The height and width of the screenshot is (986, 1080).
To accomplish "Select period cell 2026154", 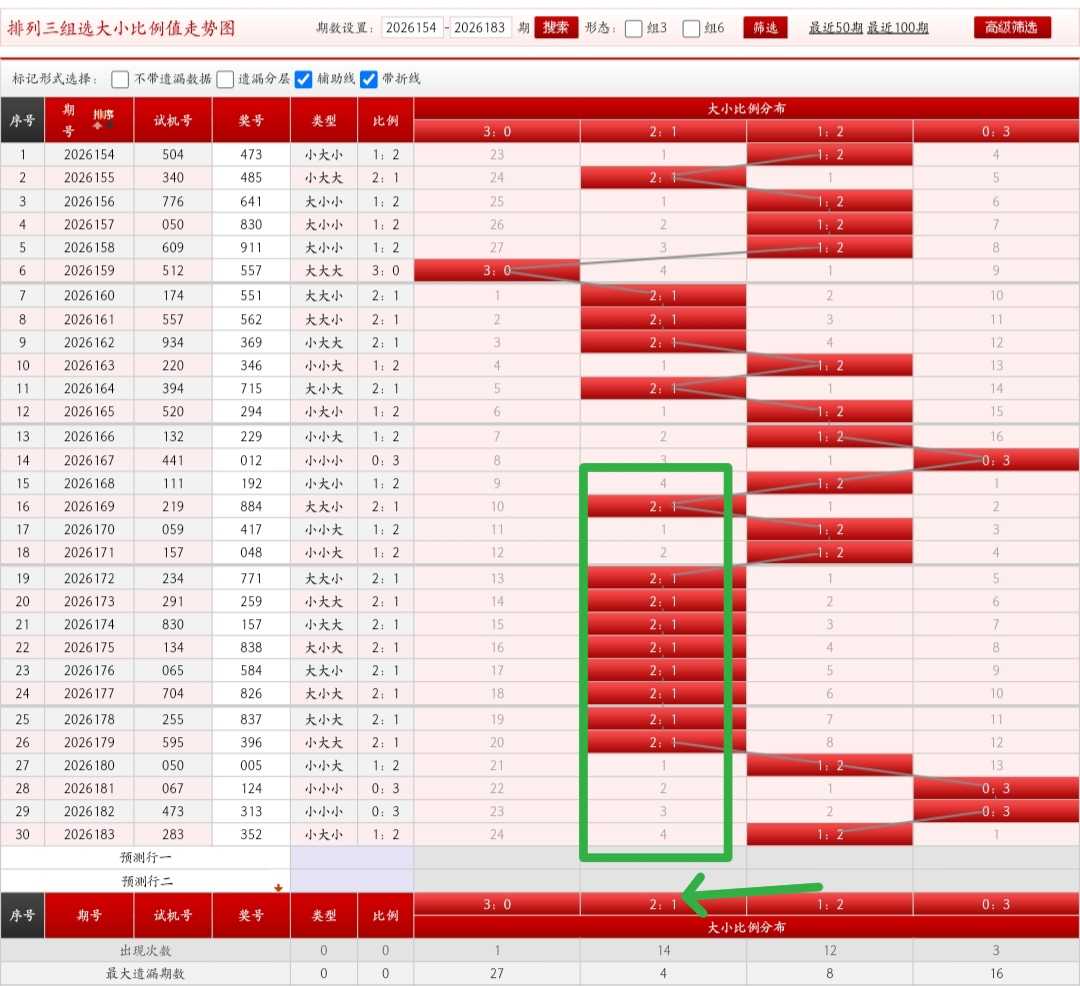I will [90, 155].
